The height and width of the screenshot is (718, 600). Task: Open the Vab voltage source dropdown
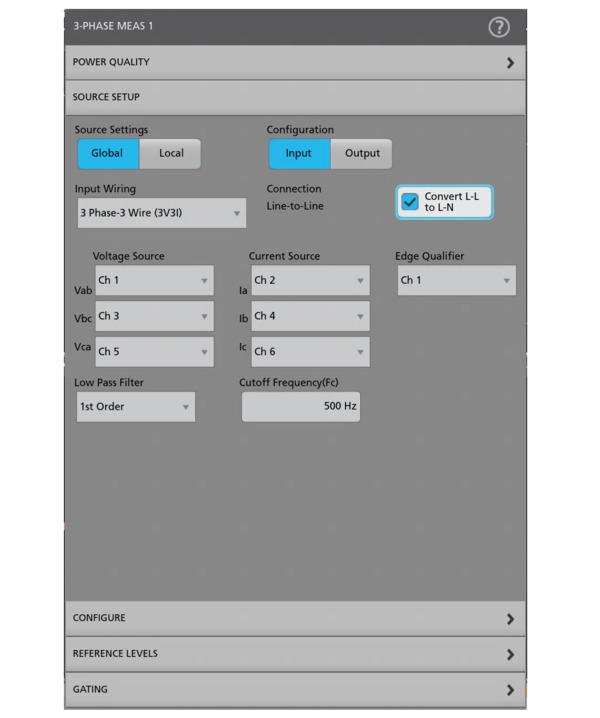click(x=153, y=281)
